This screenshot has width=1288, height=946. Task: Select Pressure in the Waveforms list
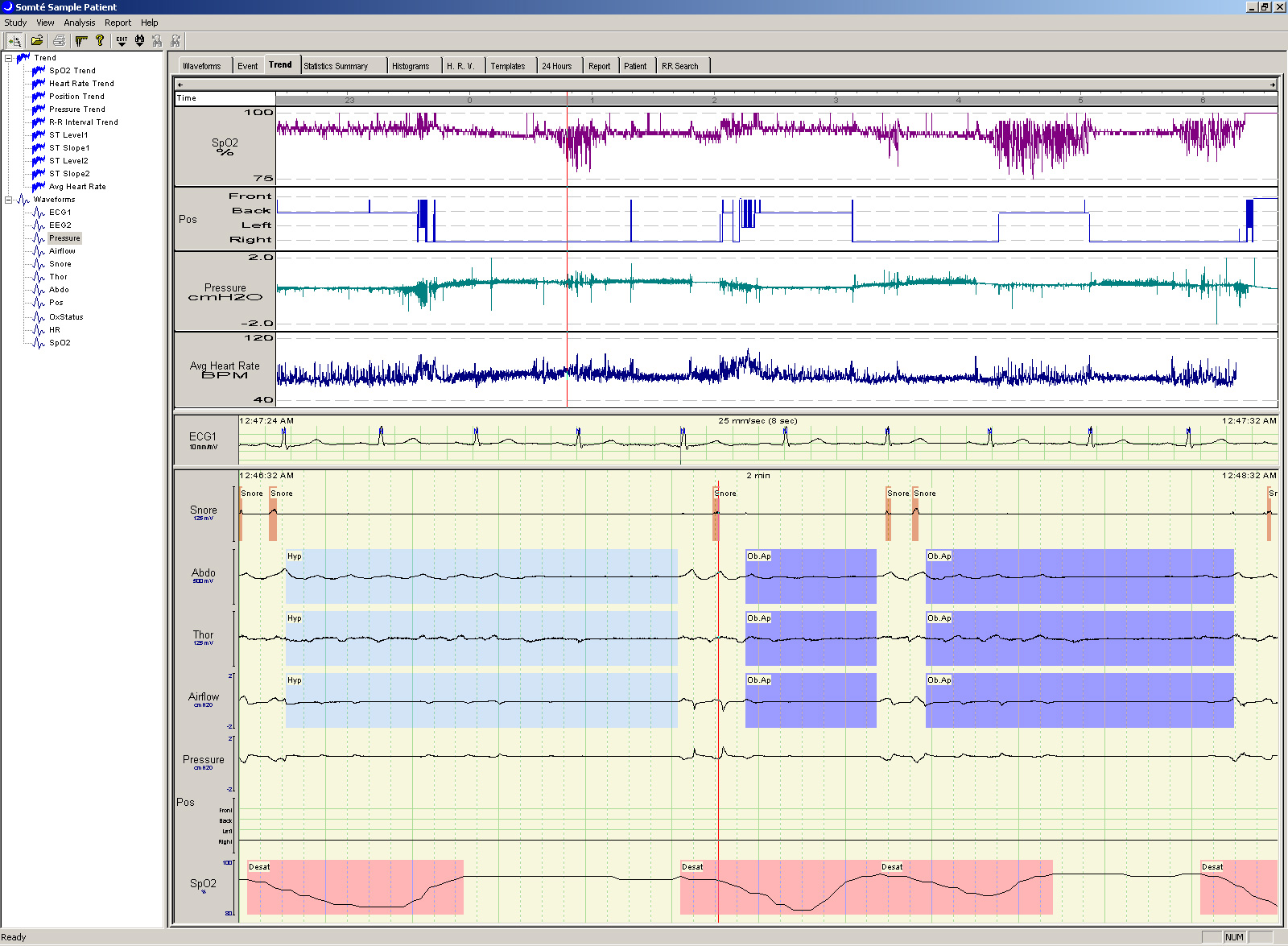coord(64,238)
